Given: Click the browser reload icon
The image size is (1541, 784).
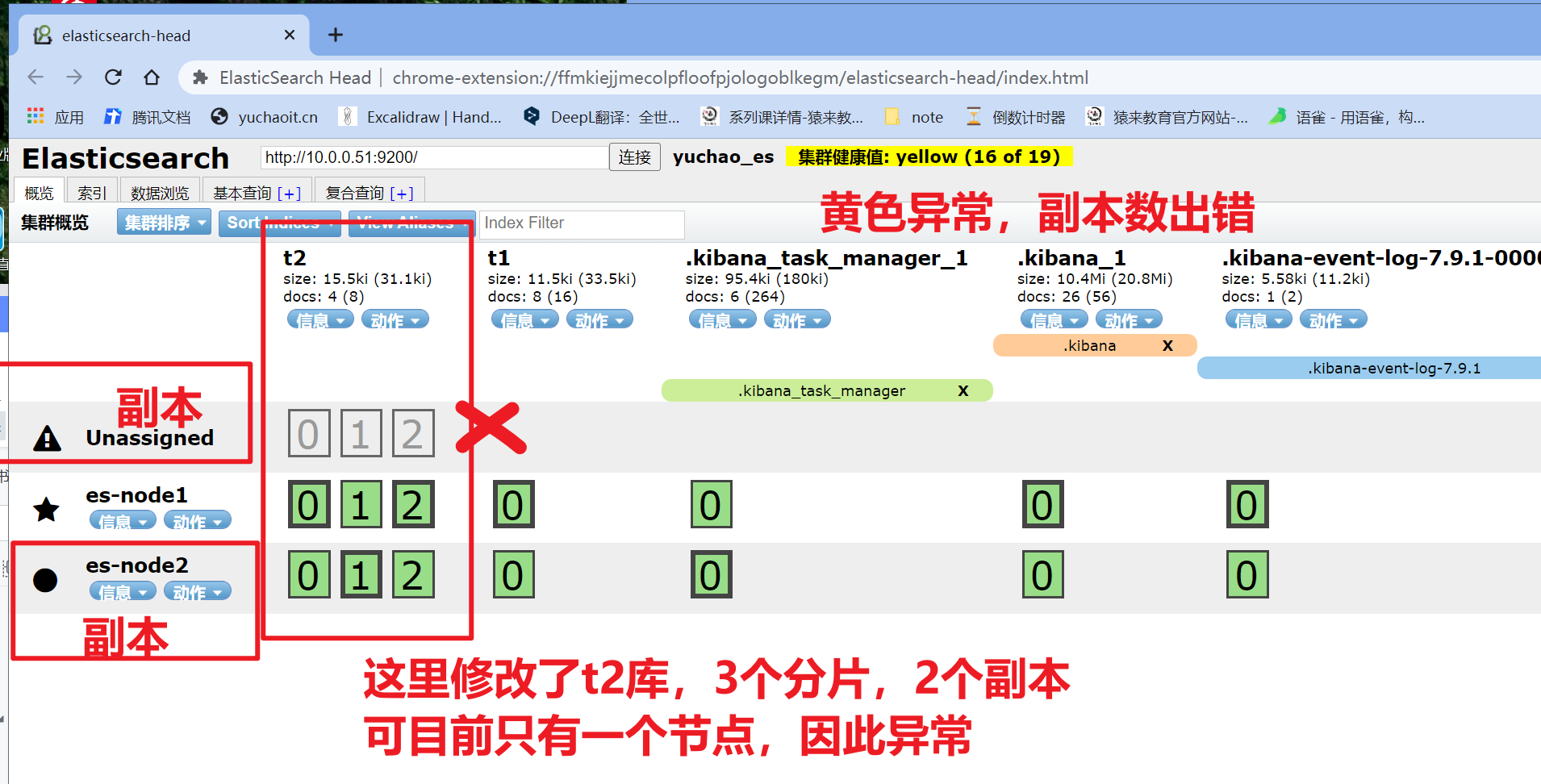Looking at the screenshot, I should click(113, 77).
